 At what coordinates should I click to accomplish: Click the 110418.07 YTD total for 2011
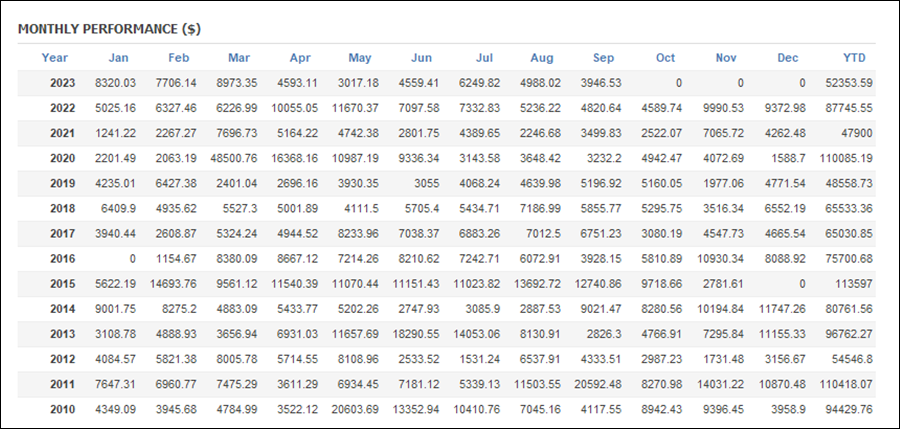[847, 384]
